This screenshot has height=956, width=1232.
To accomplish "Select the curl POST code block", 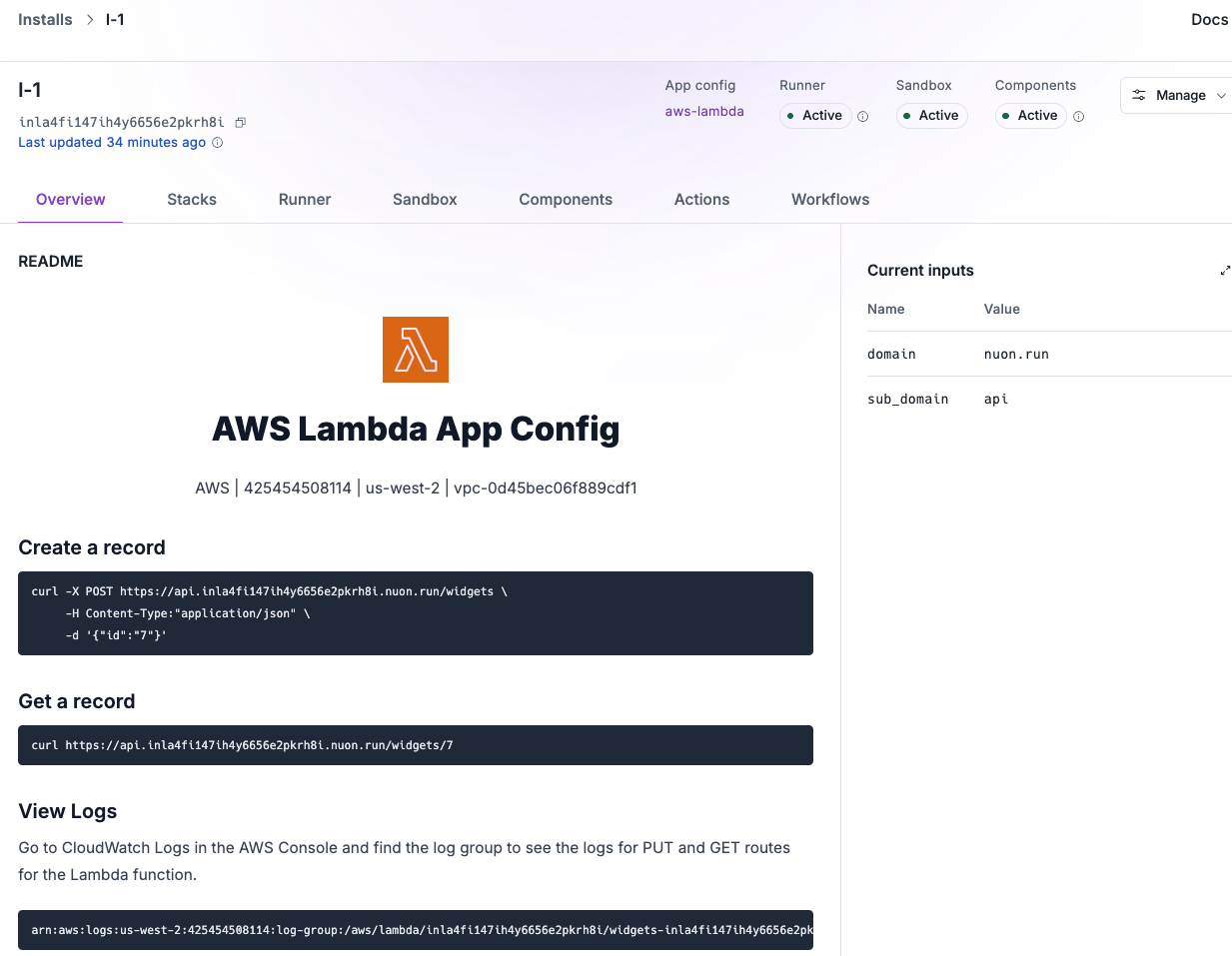I will (416, 613).
